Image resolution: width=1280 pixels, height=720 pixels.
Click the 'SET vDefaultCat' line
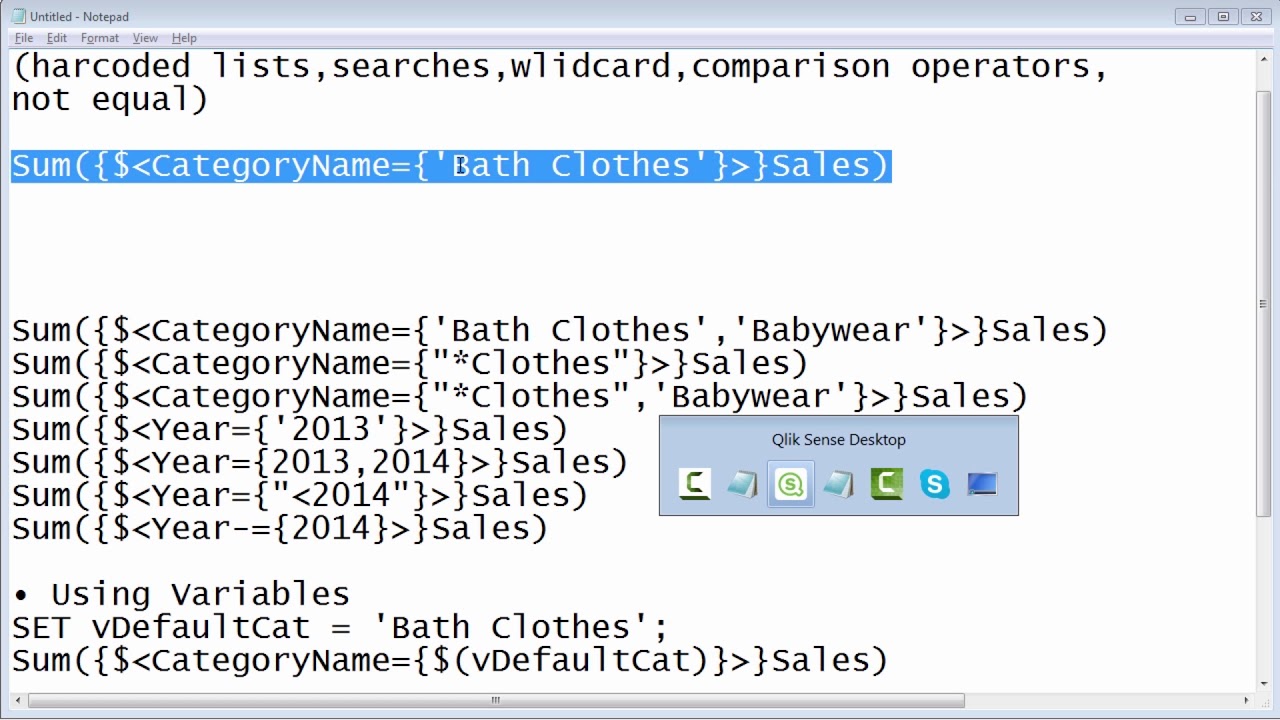pos(340,627)
